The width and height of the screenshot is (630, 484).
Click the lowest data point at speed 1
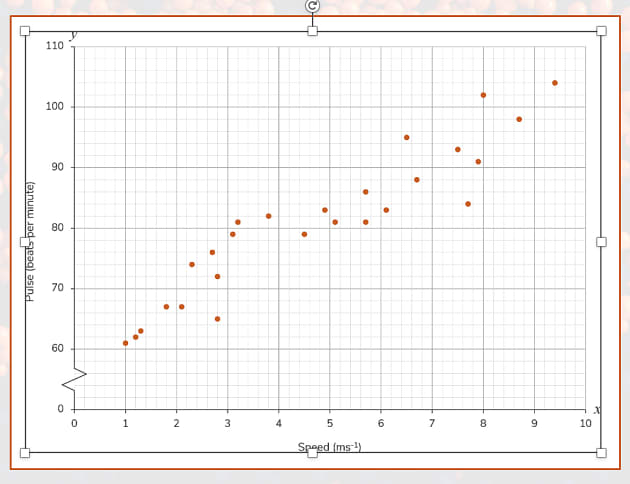tap(125, 343)
